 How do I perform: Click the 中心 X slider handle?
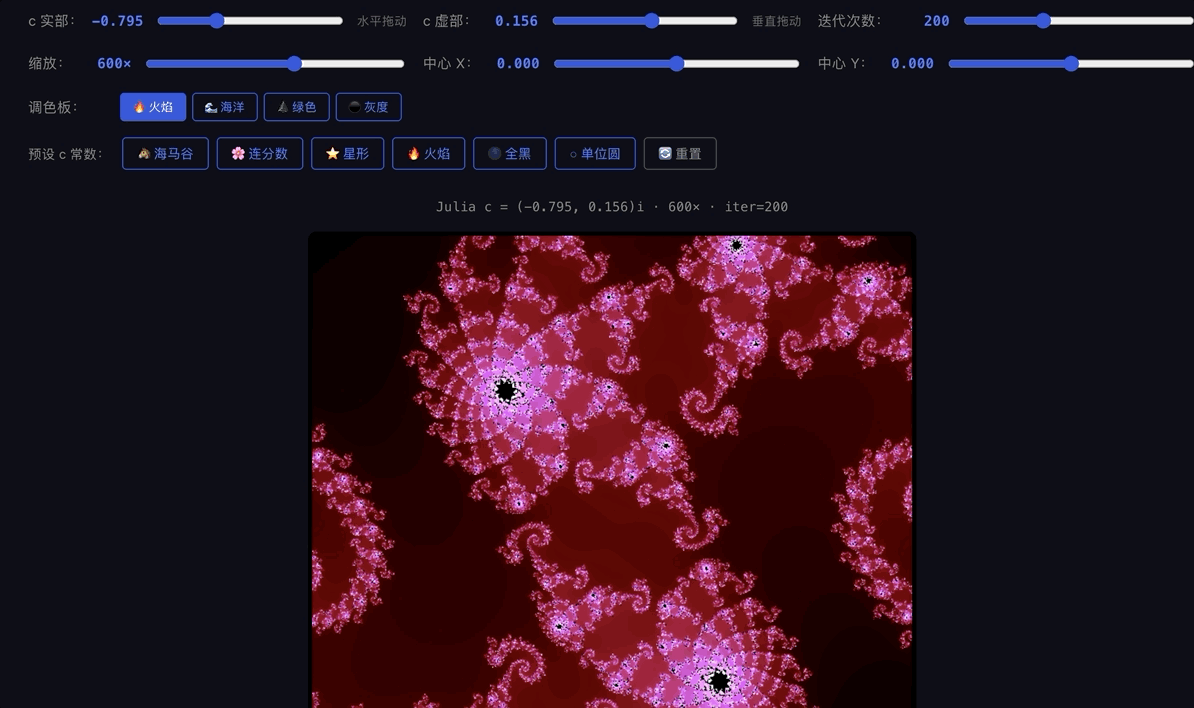click(x=677, y=63)
